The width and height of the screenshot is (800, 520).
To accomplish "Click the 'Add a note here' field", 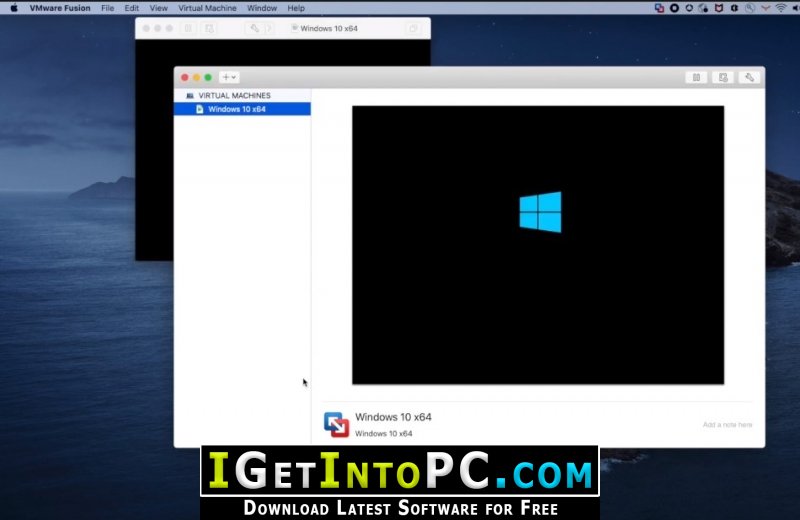I will point(727,425).
